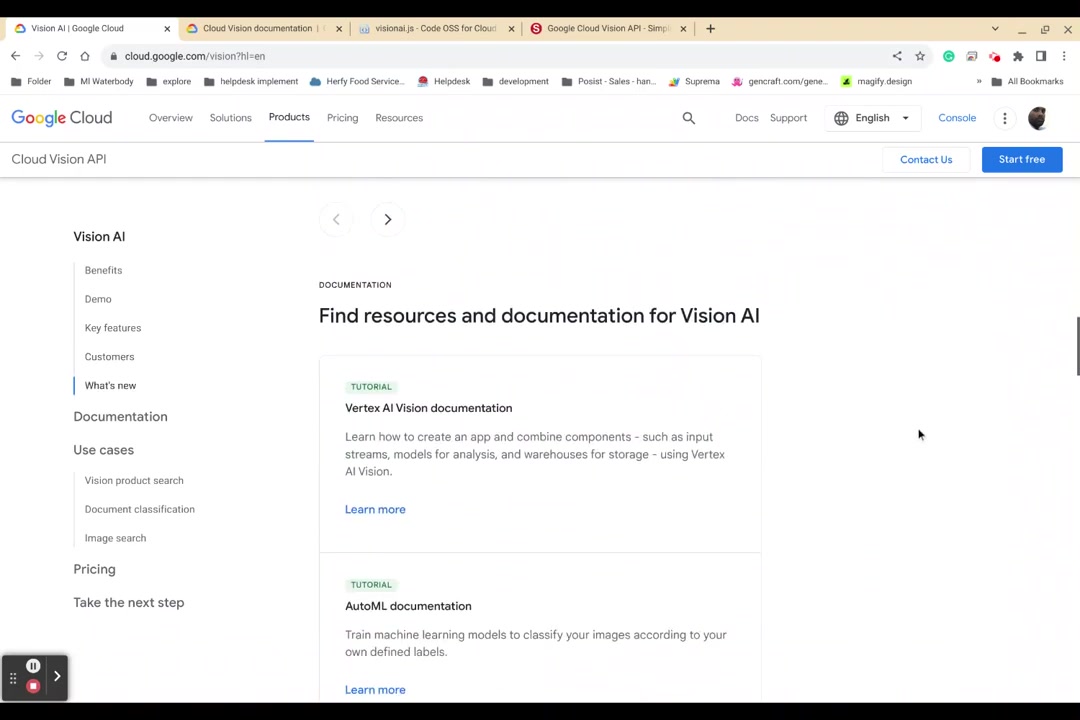Toggle the What's new sidebar section
The width and height of the screenshot is (1080, 720).
coord(110,385)
